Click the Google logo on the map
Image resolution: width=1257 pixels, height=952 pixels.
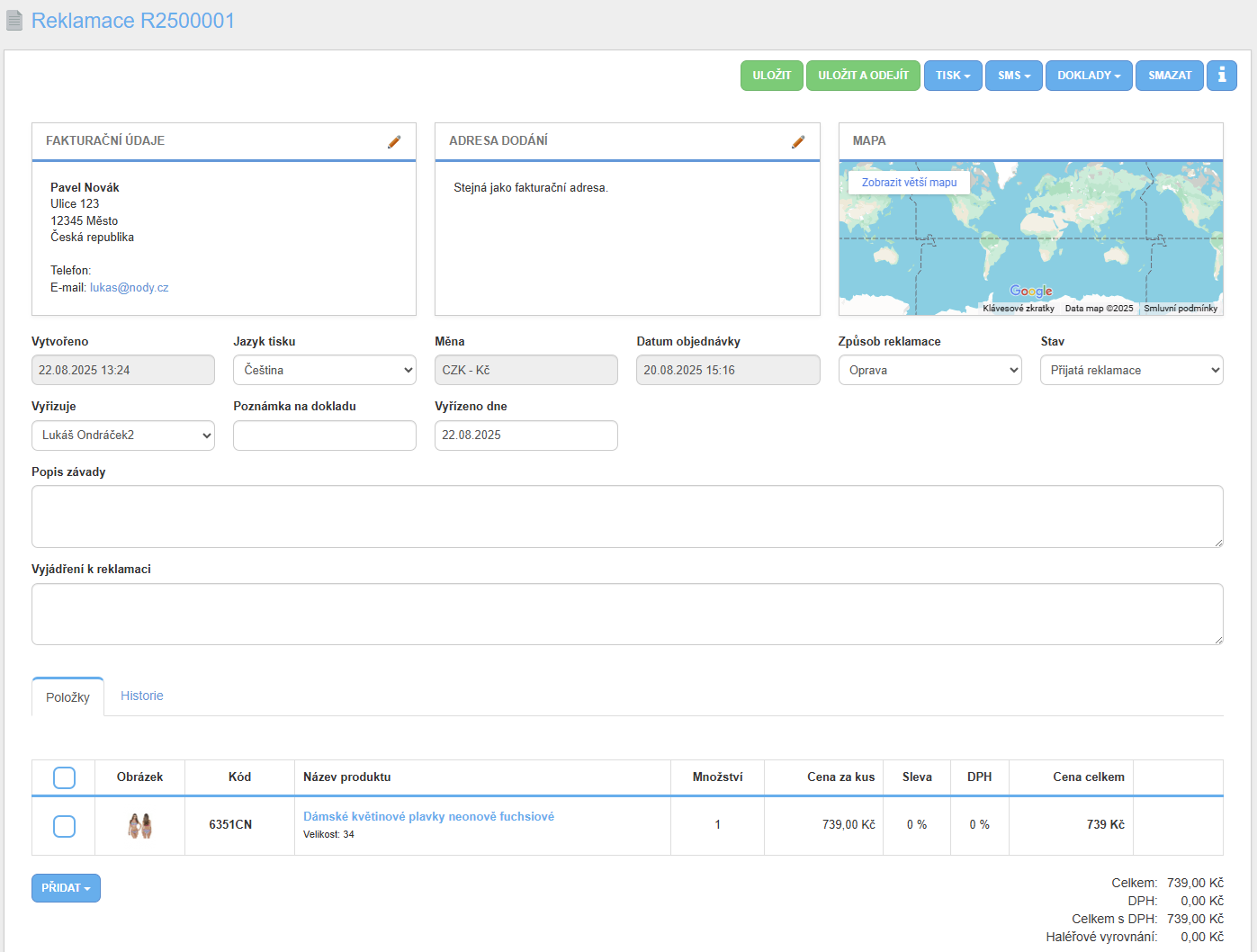(1030, 292)
